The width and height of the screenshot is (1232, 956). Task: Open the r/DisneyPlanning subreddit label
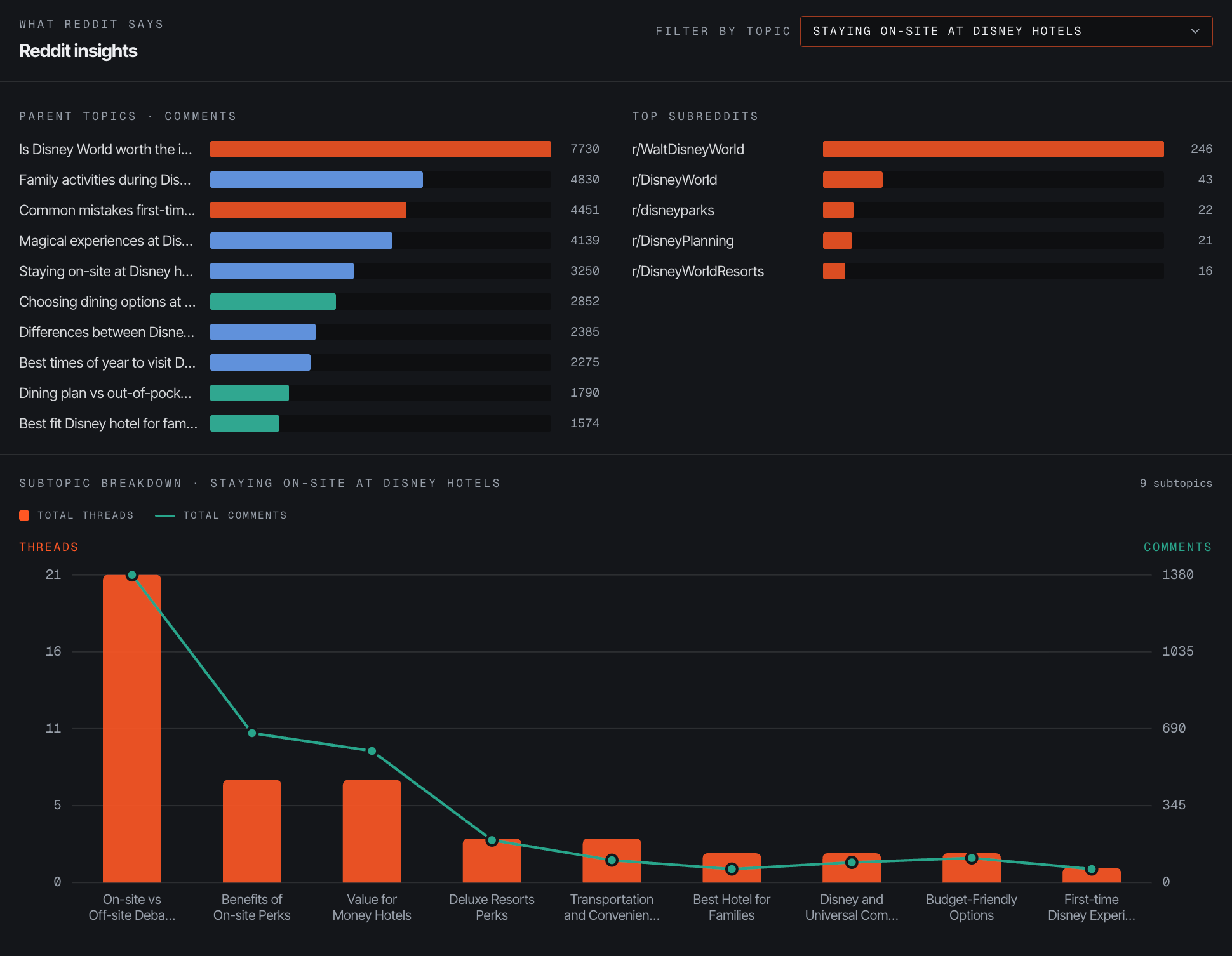(x=683, y=241)
